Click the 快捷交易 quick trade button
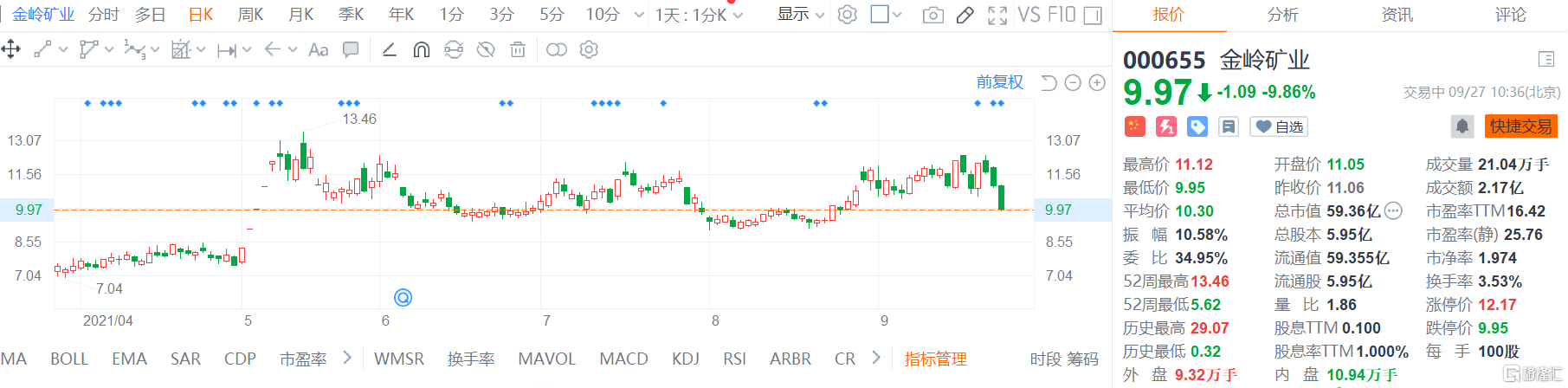The image size is (1568, 388). coord(1521,126)
